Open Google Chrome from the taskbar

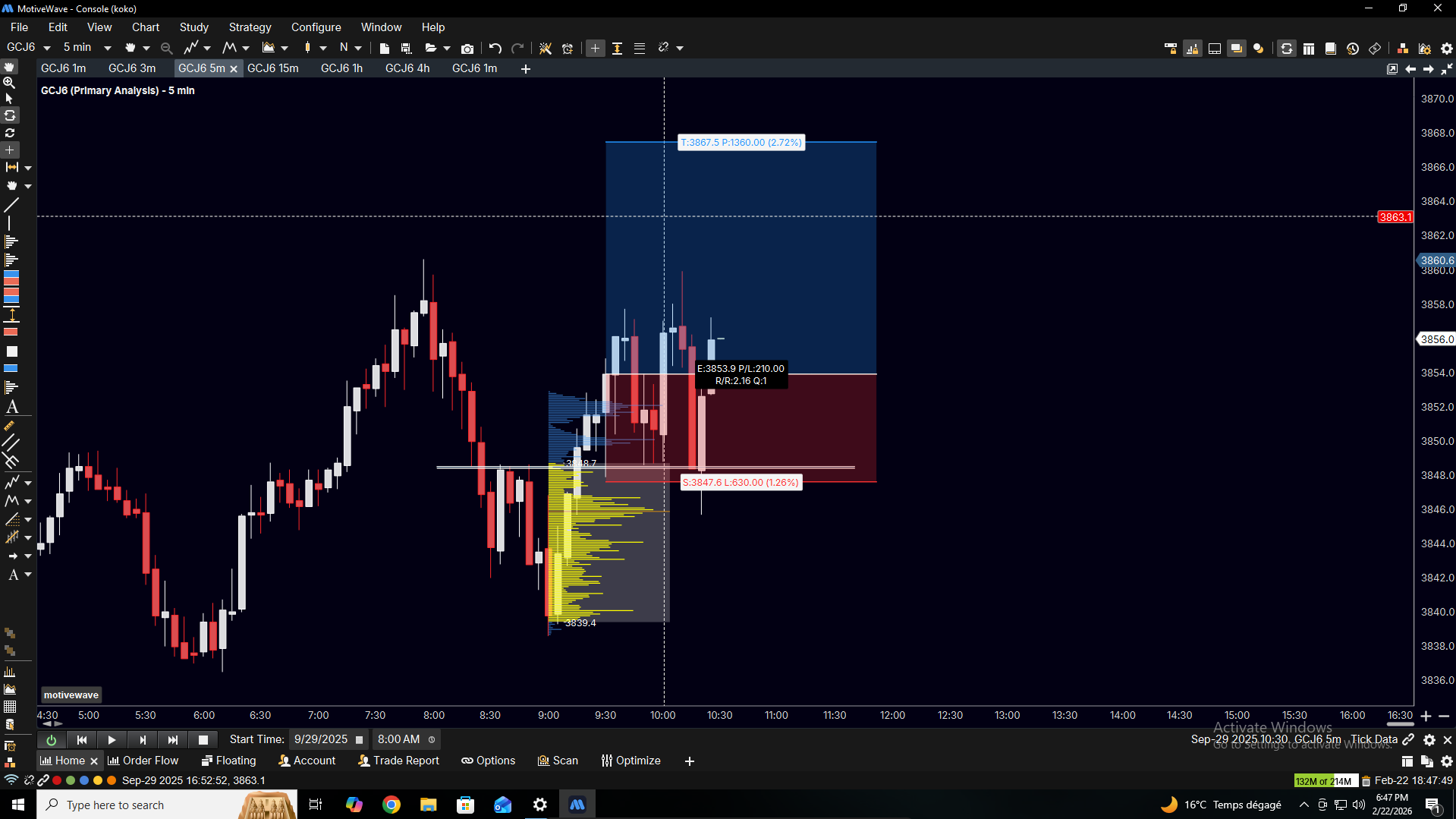point(392,805)
